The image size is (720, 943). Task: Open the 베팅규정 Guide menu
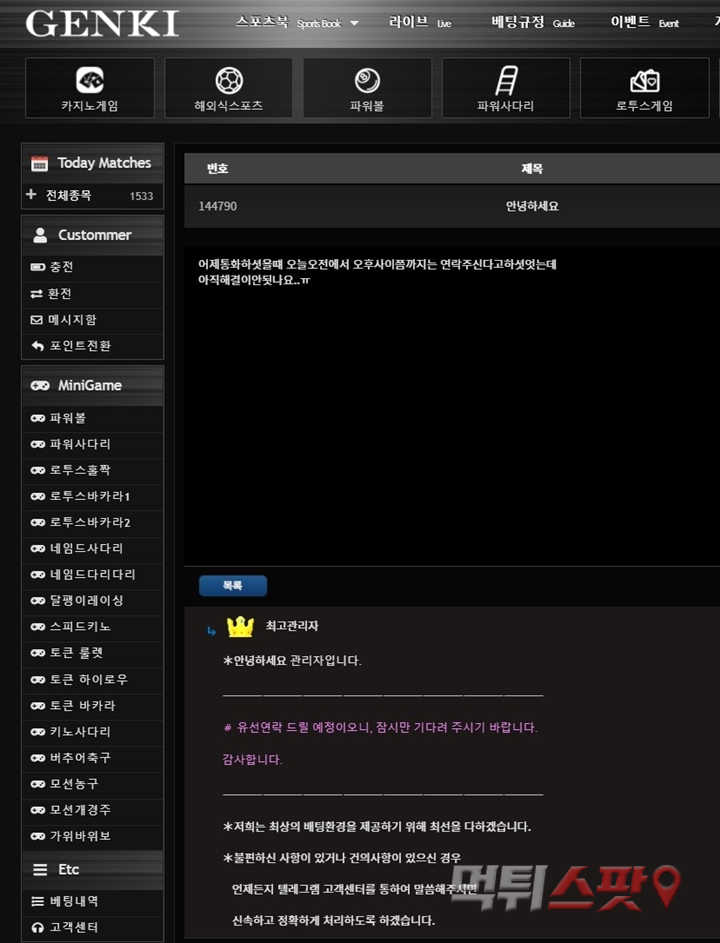pos(532,22)
